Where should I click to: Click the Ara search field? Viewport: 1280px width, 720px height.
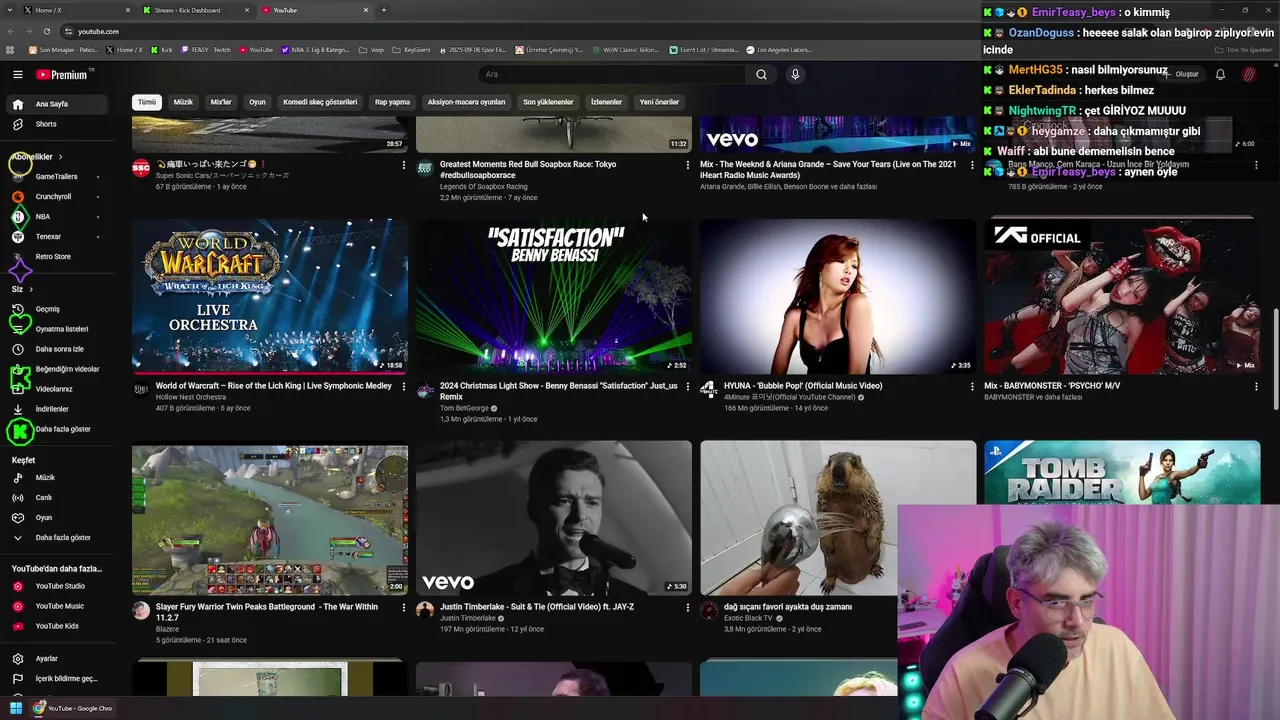click(x=611, y=74)
